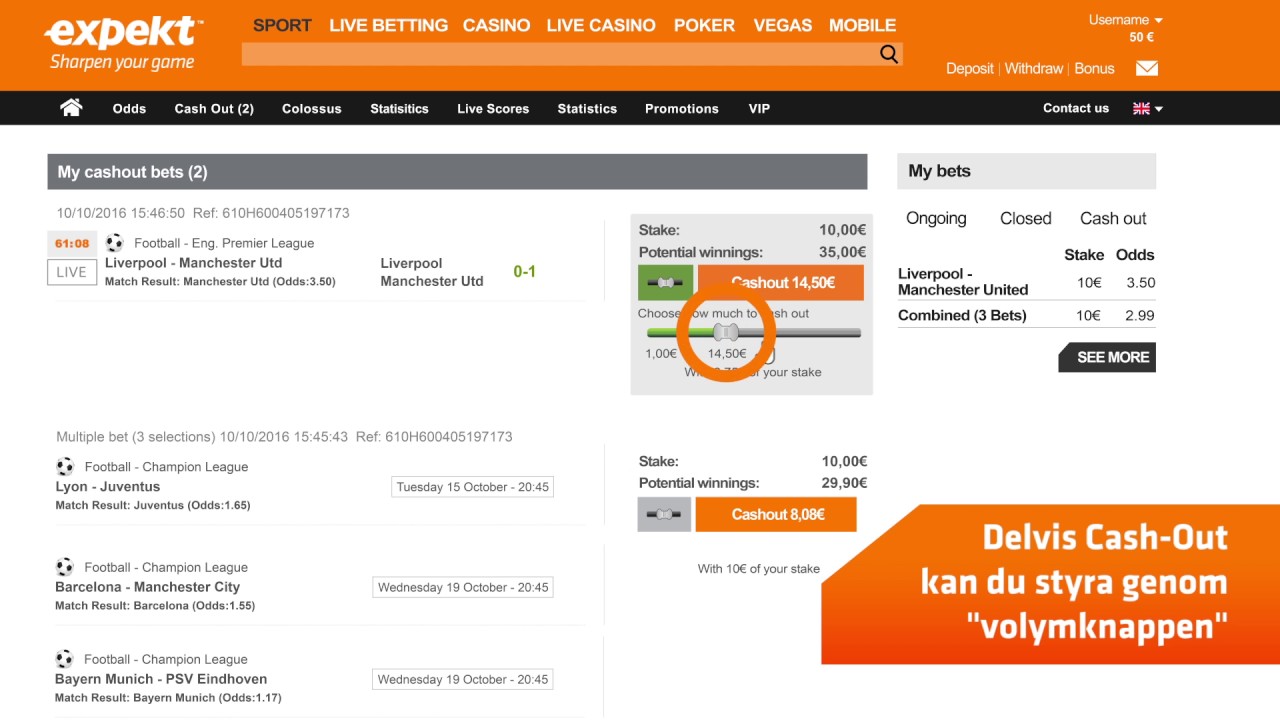Screen dimensions: 1280x720
Task: Click the Bonus link
Action: point(1094,68)
